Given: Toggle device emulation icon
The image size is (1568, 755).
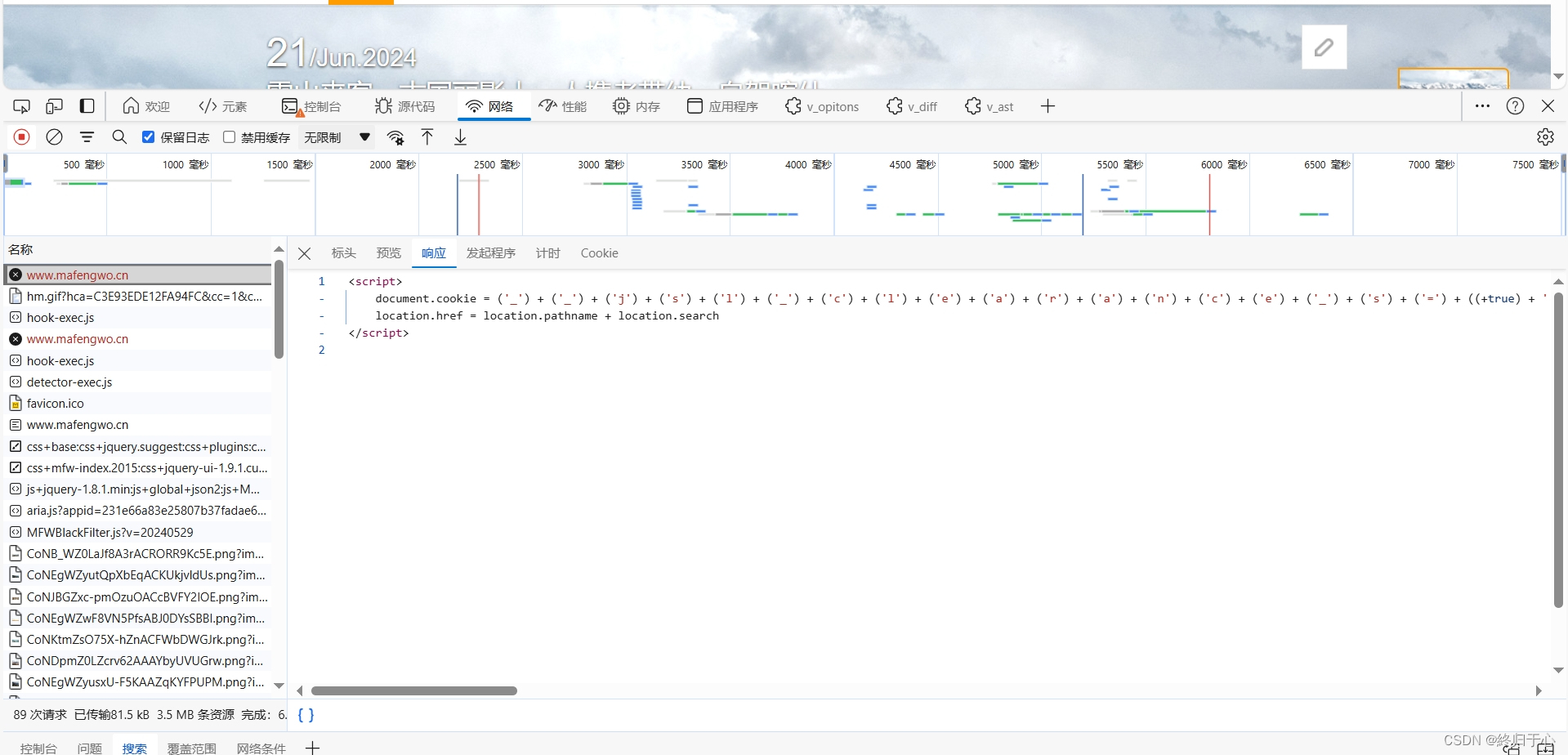Looking at the screenshot, I should (54, 106).
